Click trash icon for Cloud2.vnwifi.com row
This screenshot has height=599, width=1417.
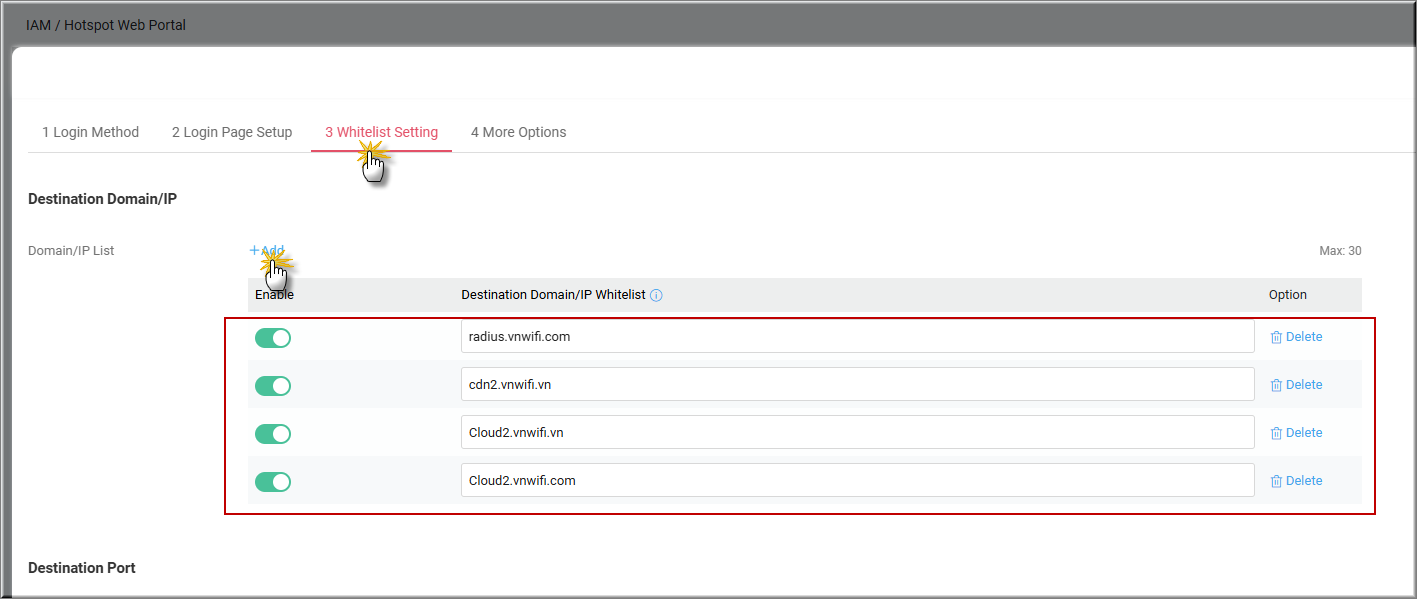tap(1276, 482)
